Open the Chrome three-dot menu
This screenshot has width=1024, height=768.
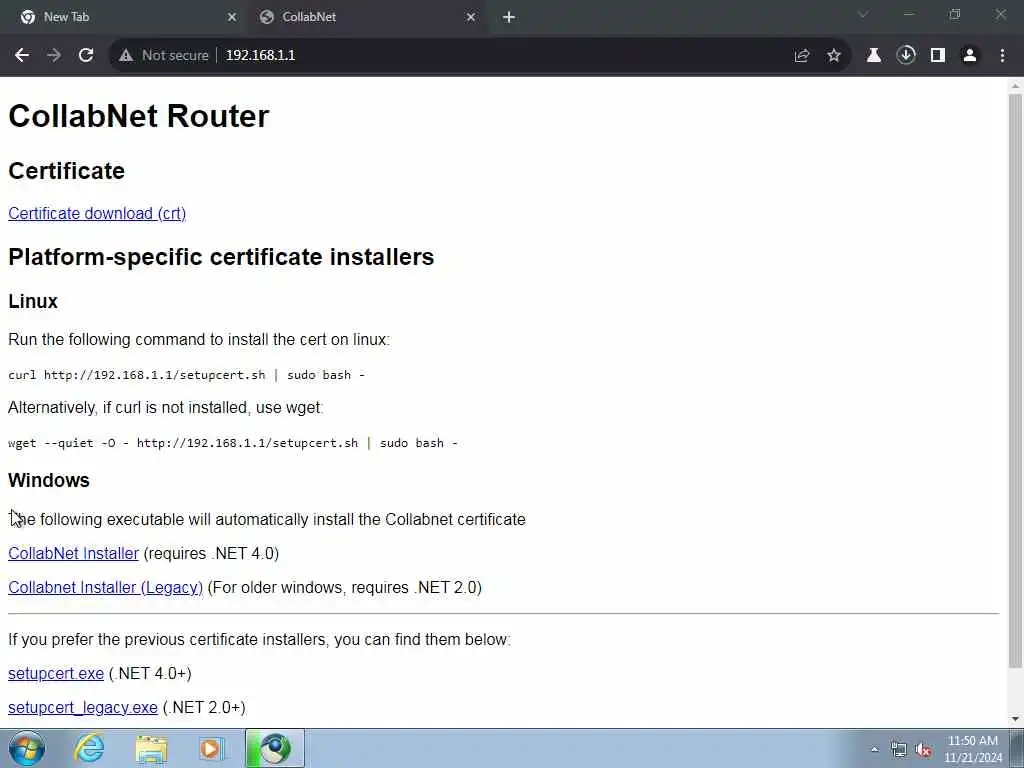(1002, 56)
